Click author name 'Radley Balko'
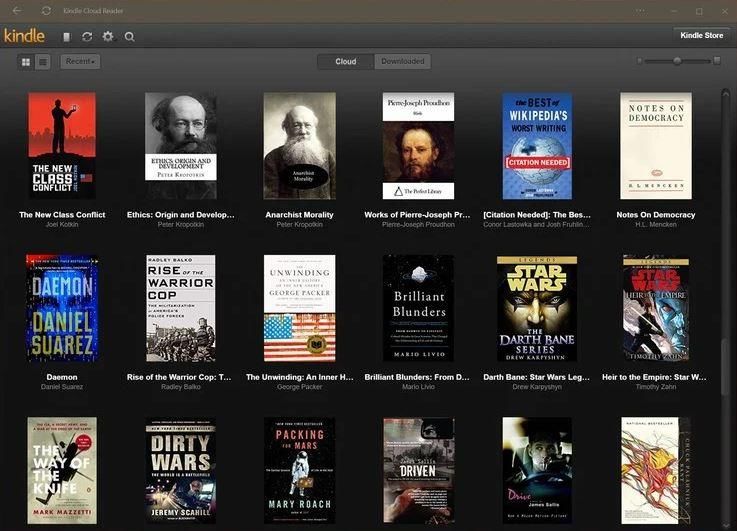737x531 pixels. (181, 387)
